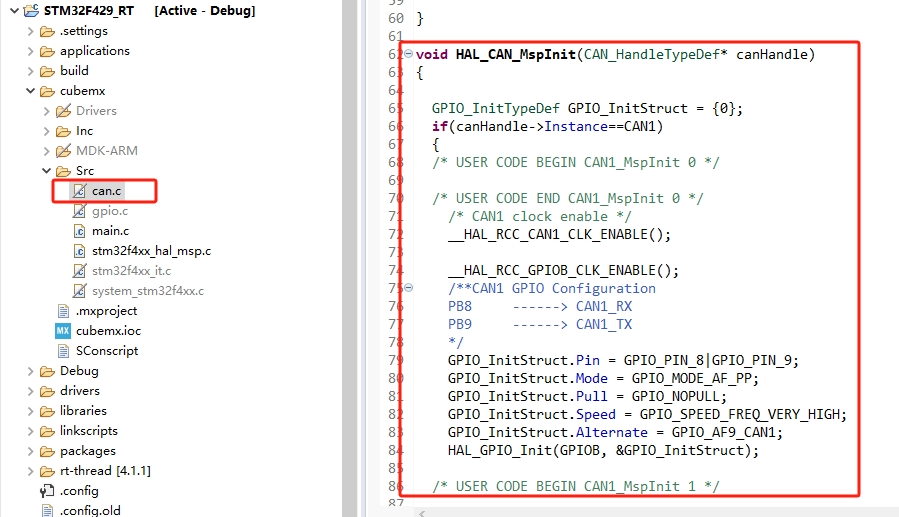Click the excluded MDK-ARM folder icon

63,151
